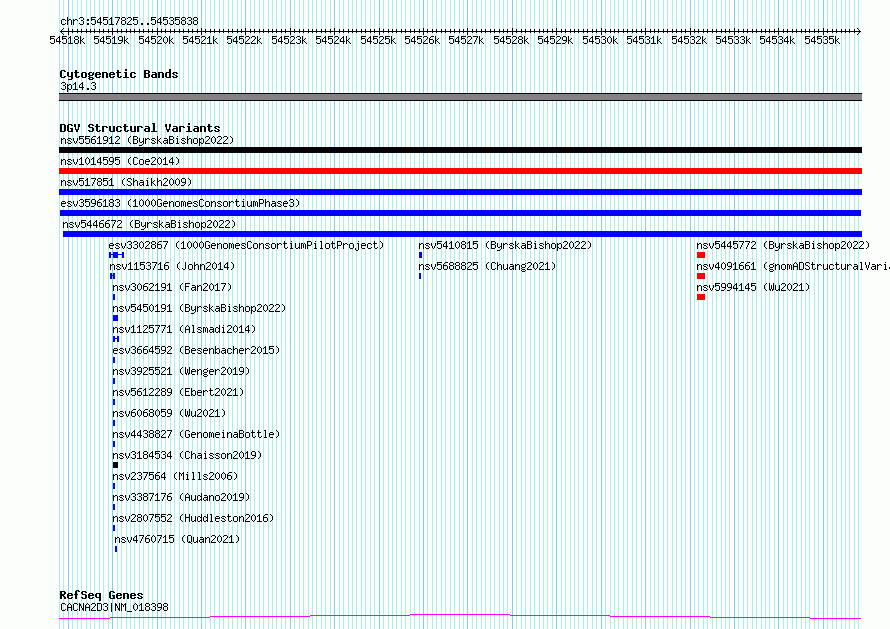Viewport: 890px width, 629px height.
Task: Select nsv4438827 (GenomeinaBottle) variant
Action: [x=196, y=434]
